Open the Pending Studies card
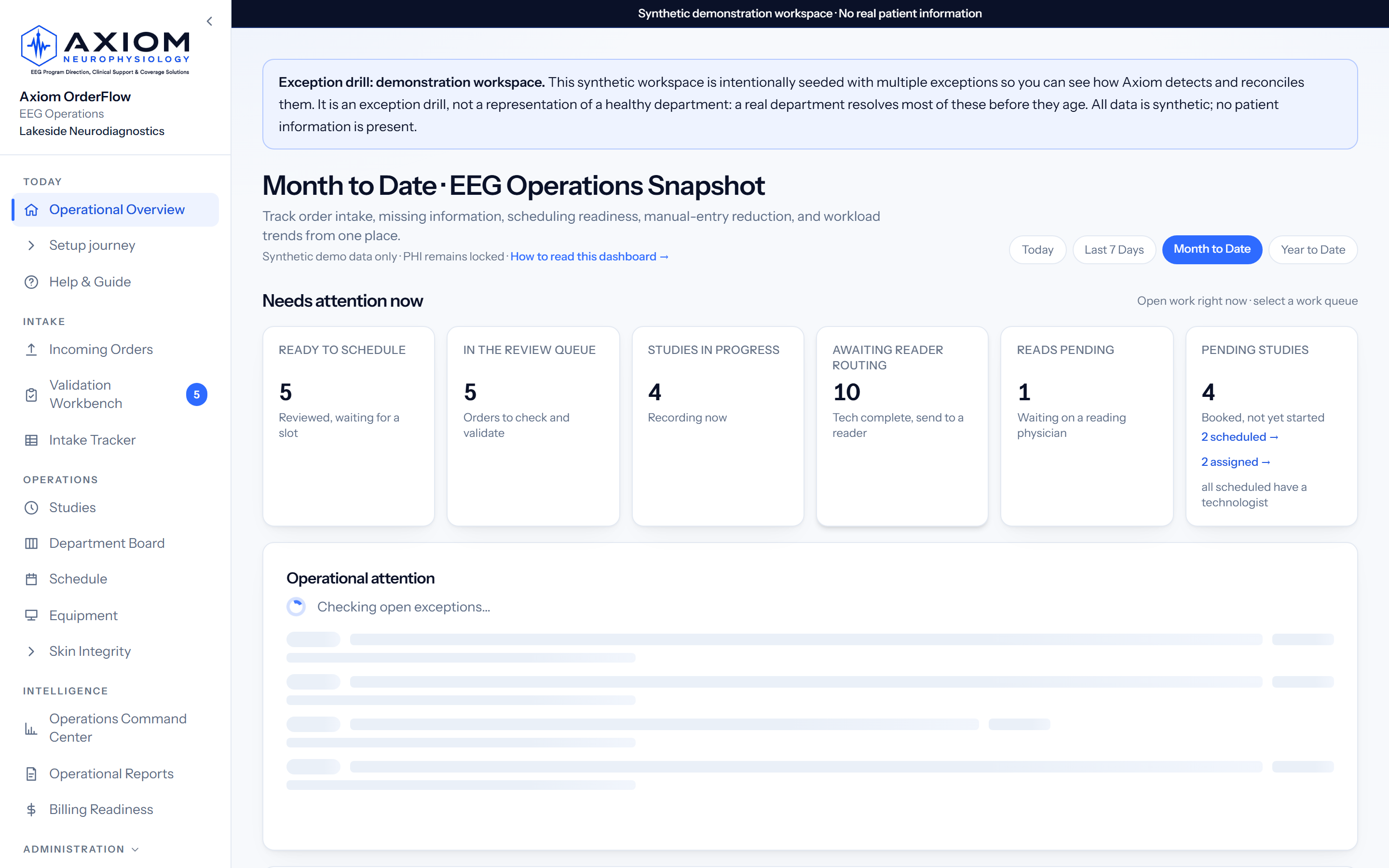This screenshot has width=1389, height=868. [1271, 426]
